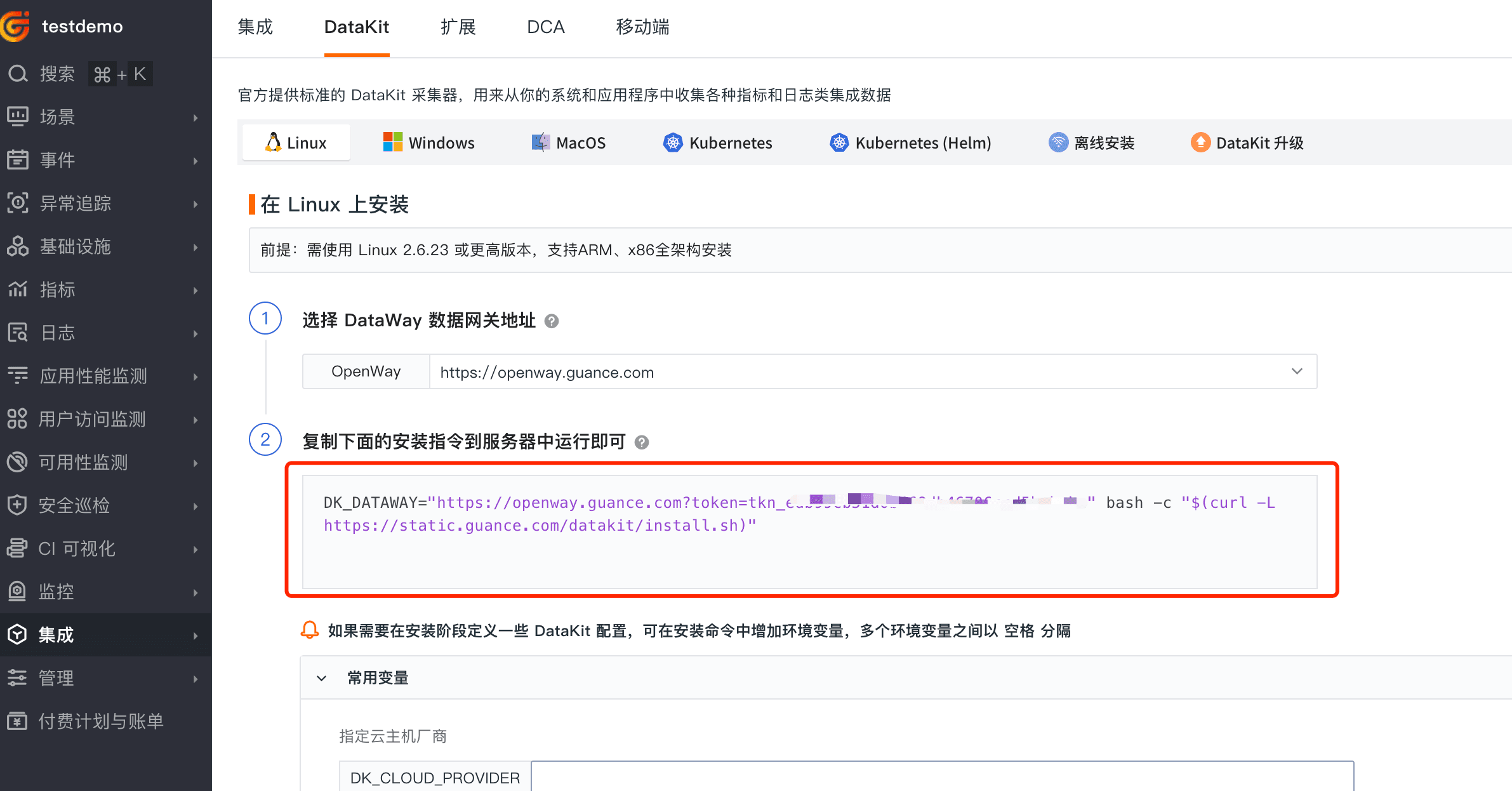The height and width of the screenshot is (791, 1512).
Task: Click the install command code box
Action: click(x=809, y=532)
